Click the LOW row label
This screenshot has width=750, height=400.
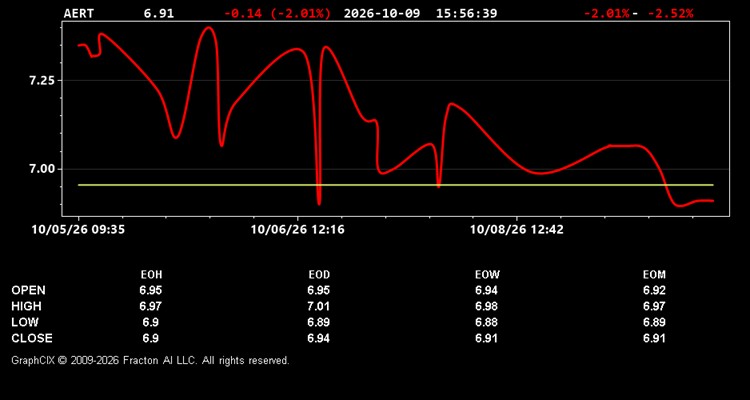25,322
